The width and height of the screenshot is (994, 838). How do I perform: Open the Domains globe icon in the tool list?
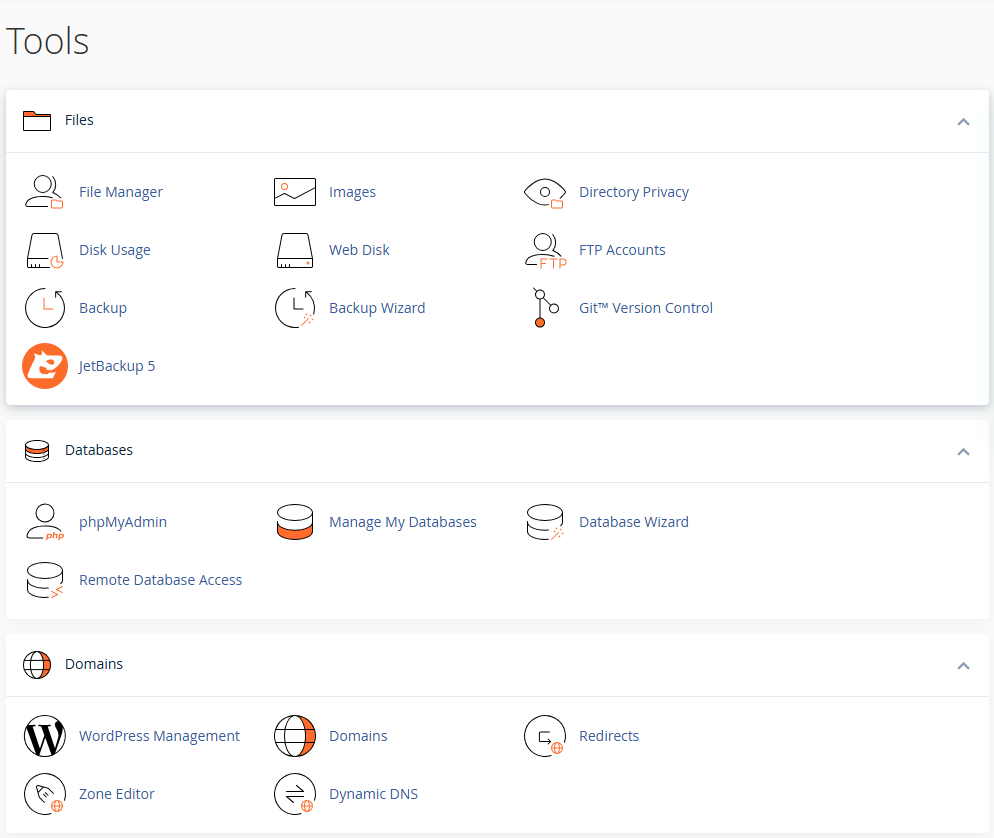pos(295,737)
